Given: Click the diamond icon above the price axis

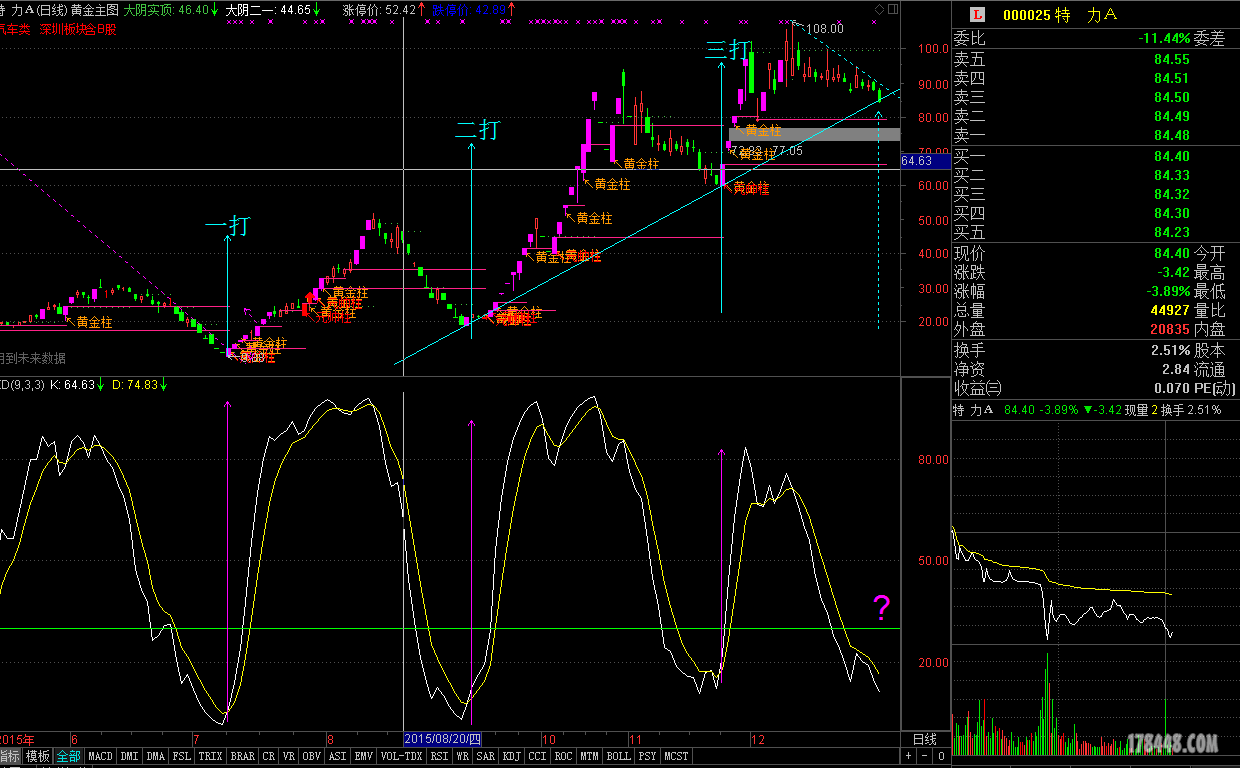Looking at the screenshot, I should pyautogui.click(x=879, y=9).
